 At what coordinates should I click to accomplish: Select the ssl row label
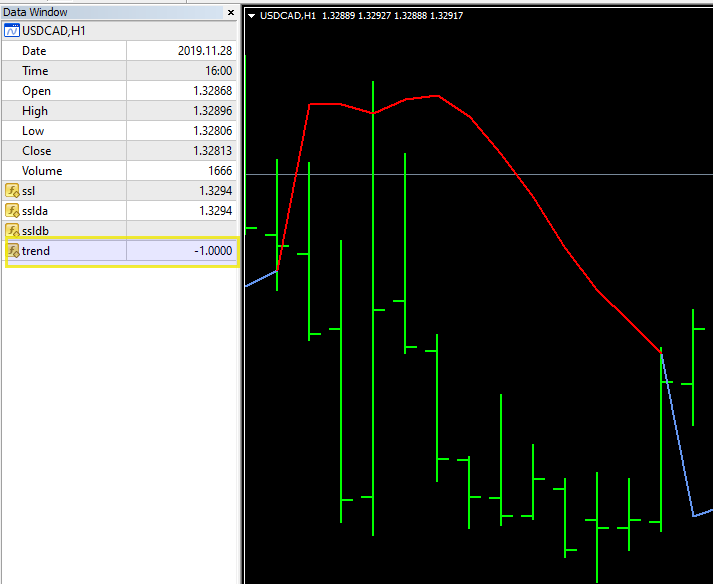pyautogui.click(x=29, y=191)
